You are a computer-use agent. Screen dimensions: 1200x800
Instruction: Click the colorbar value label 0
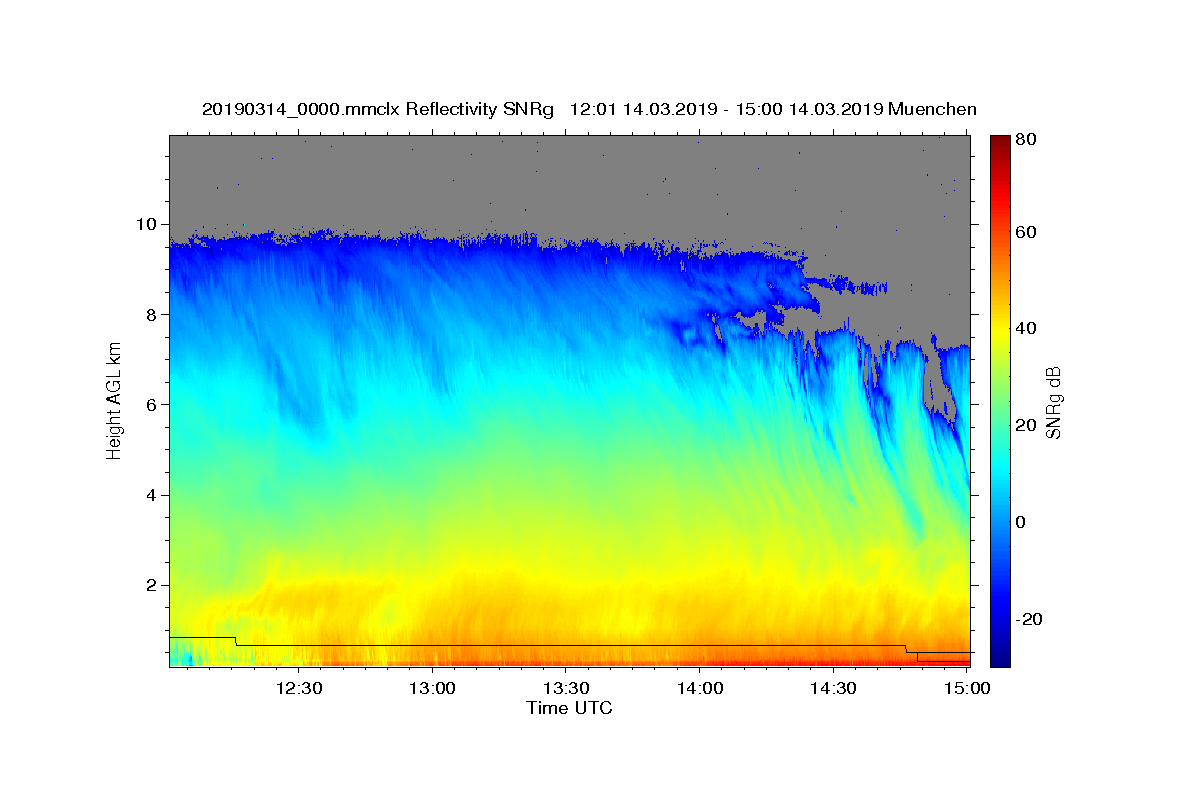(1022, 522)
